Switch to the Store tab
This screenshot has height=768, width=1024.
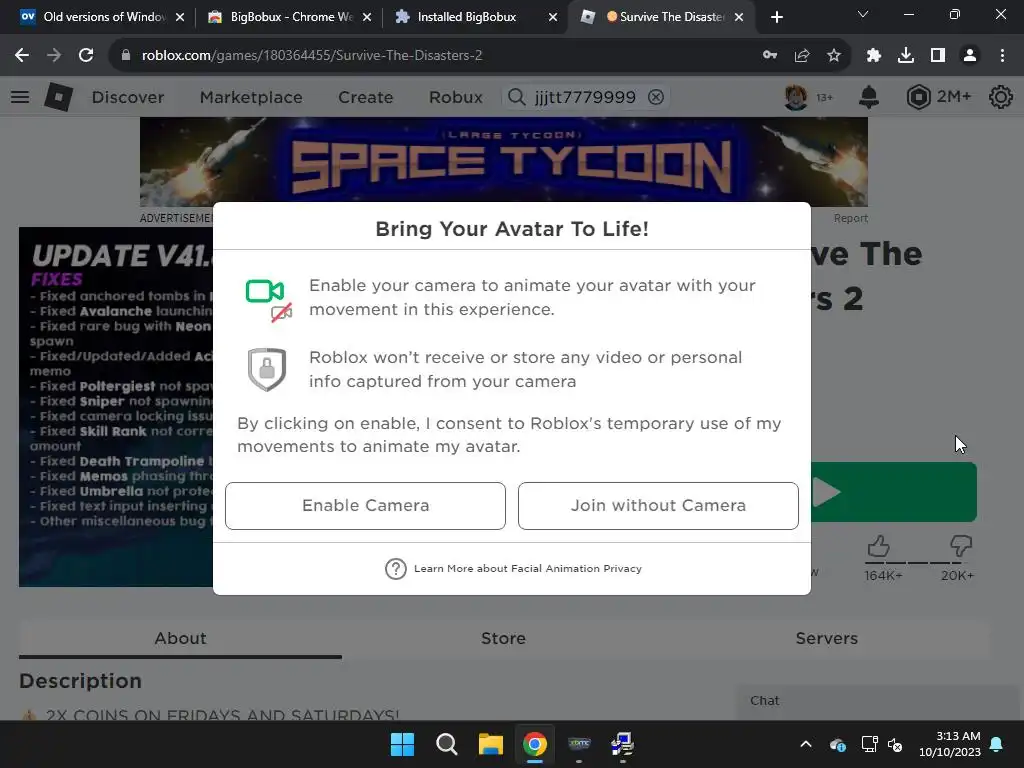[503, 638]
